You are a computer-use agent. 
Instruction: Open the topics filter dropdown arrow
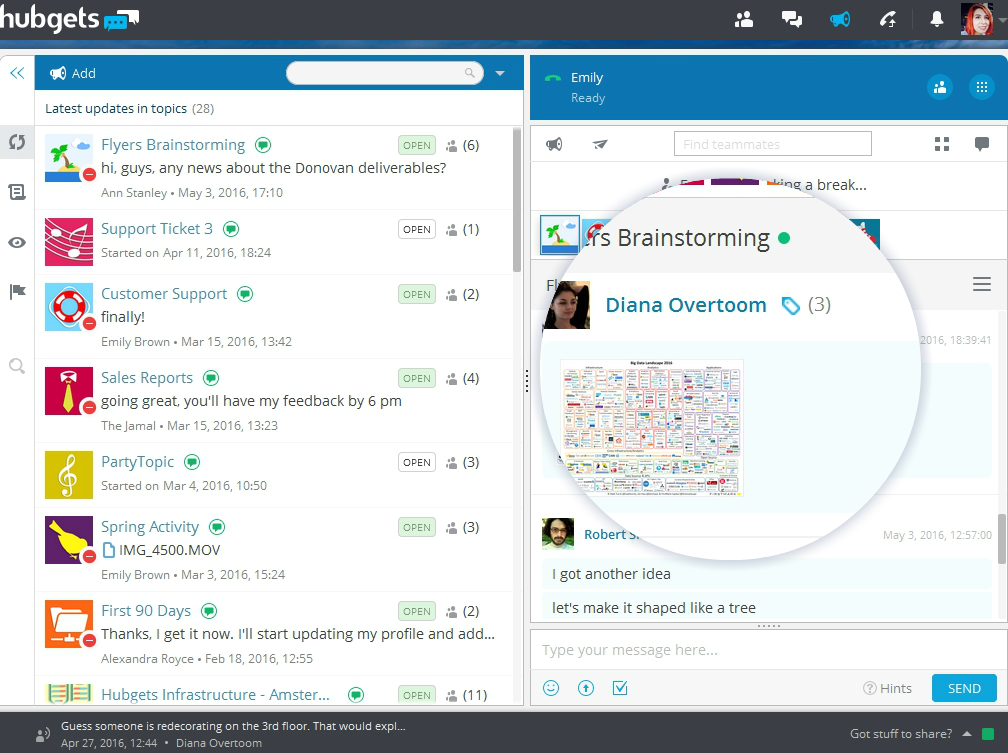[500, 73]
